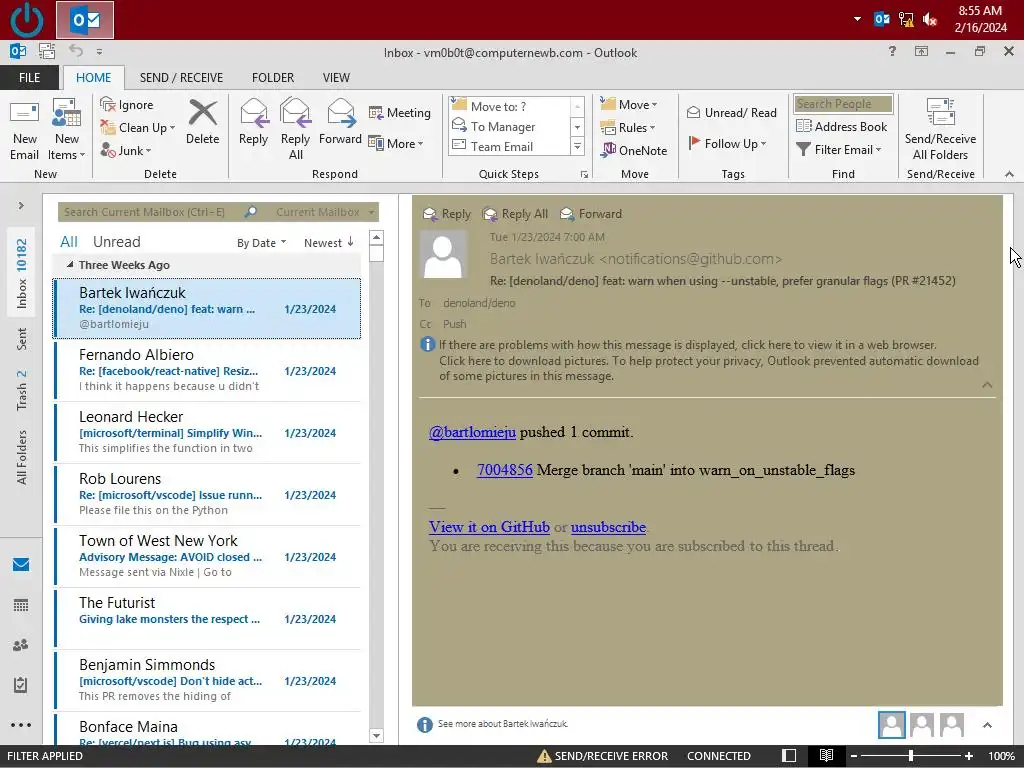Delete the selected email
This screenshot has height=768, width=1024.
202,123
